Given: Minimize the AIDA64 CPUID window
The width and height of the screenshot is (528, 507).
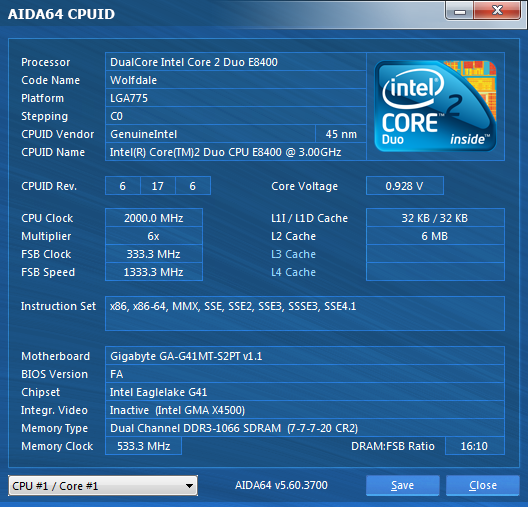Looking at the screenshot, I should pos(459,11).
